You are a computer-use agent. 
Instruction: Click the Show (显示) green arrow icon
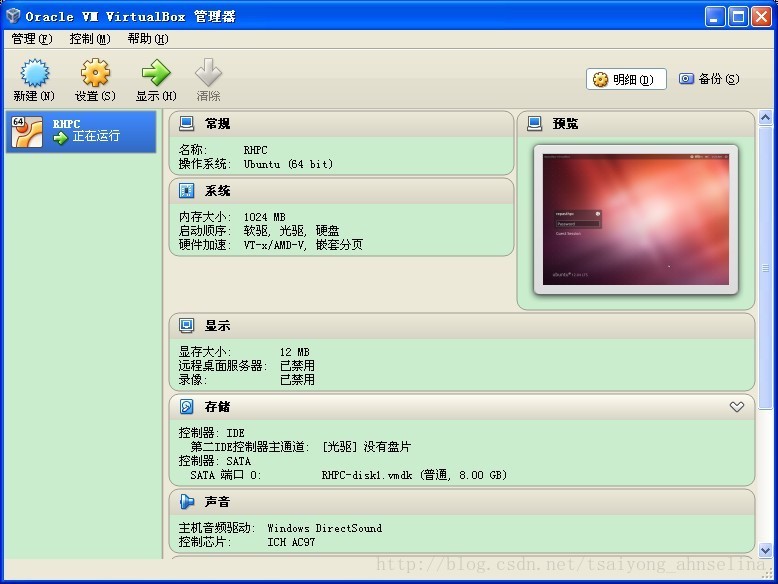pyautogui.click(x=156, y=72)
